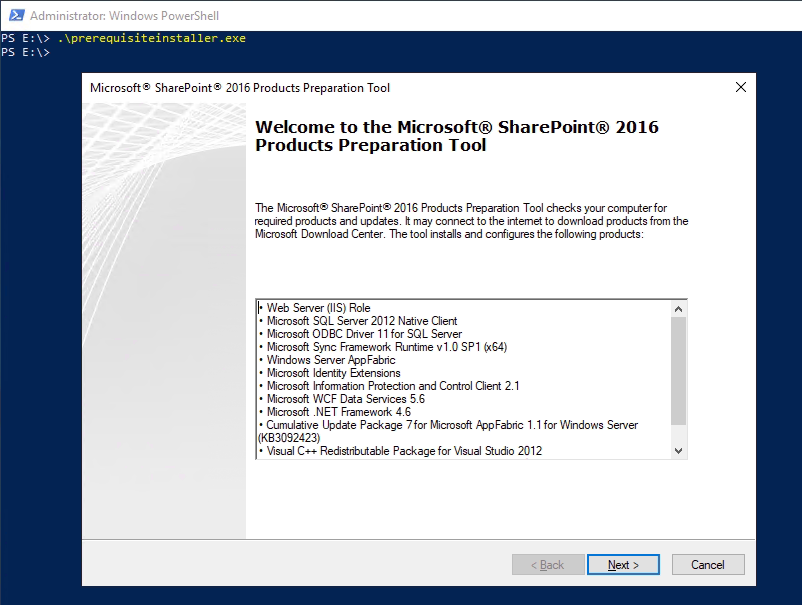The height and width of the screenshot is (605, 802).
Task: Click the PowerShell icon in title bar
Action: [x=16, y=15]
